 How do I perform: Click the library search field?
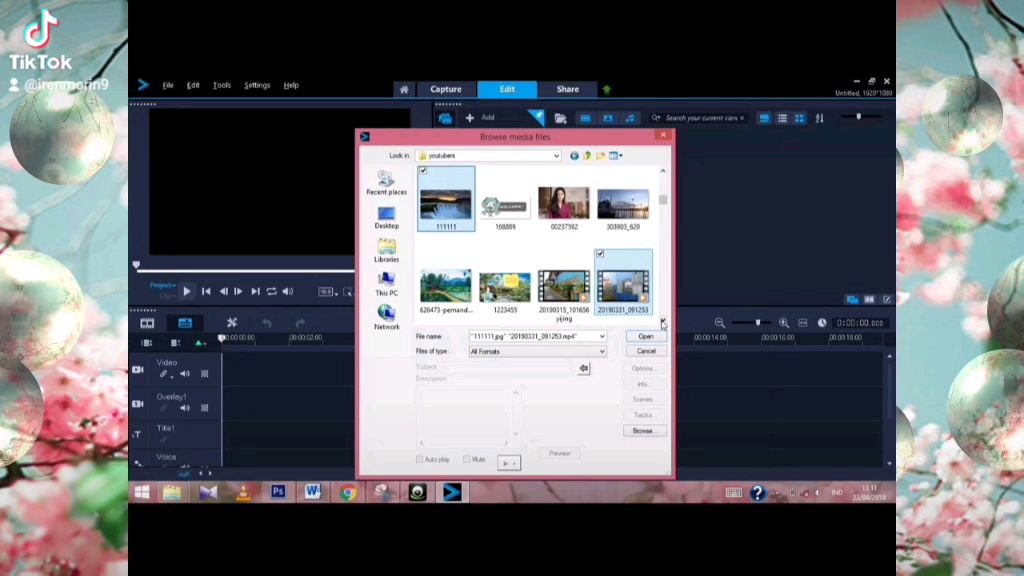point(701,118)
